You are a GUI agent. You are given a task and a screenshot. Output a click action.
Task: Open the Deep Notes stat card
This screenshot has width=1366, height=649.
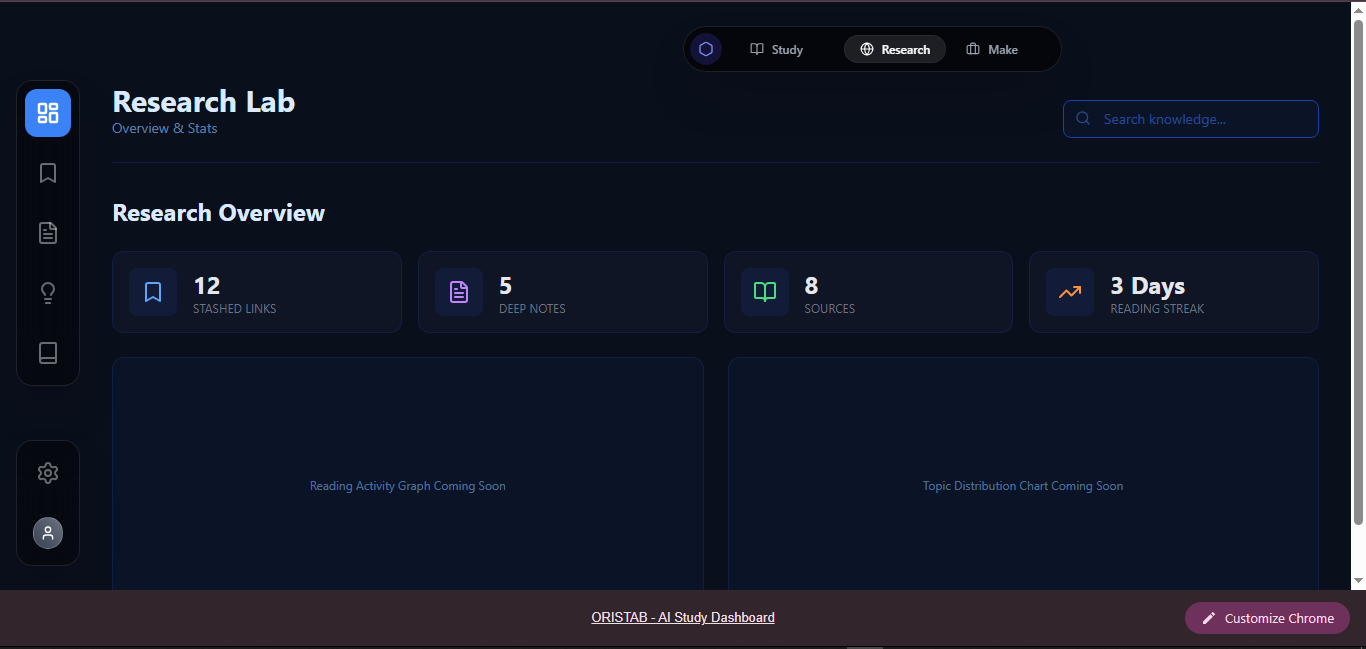point(562,292)
